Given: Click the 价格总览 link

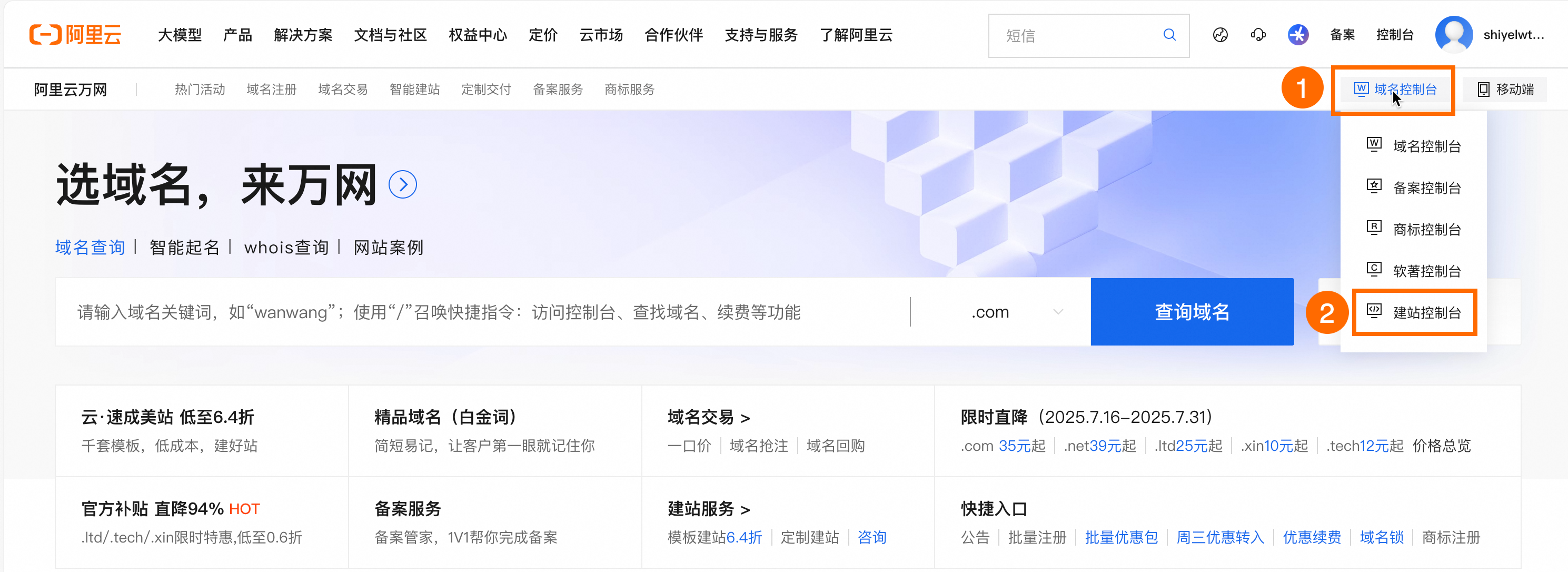Looking at the screenshot, I should coord(1442,446).
